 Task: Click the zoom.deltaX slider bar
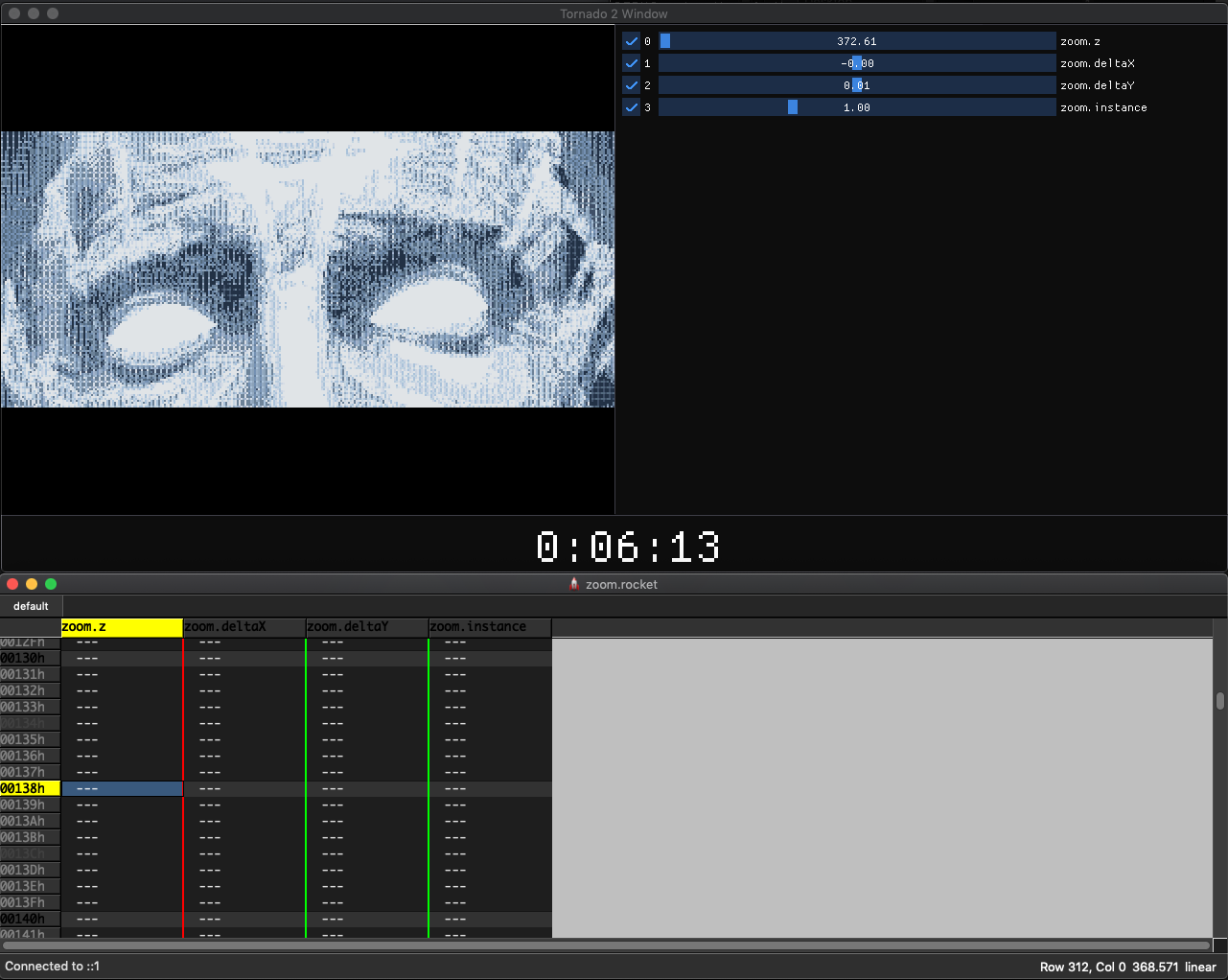(x=857, y=63)
